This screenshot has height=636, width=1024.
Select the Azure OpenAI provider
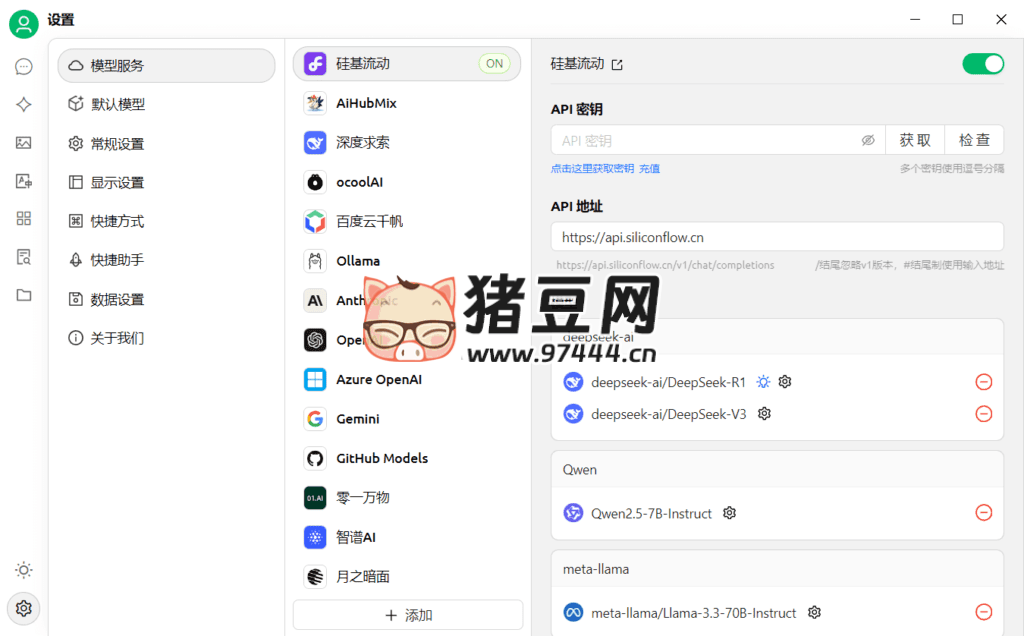point(407,379)
